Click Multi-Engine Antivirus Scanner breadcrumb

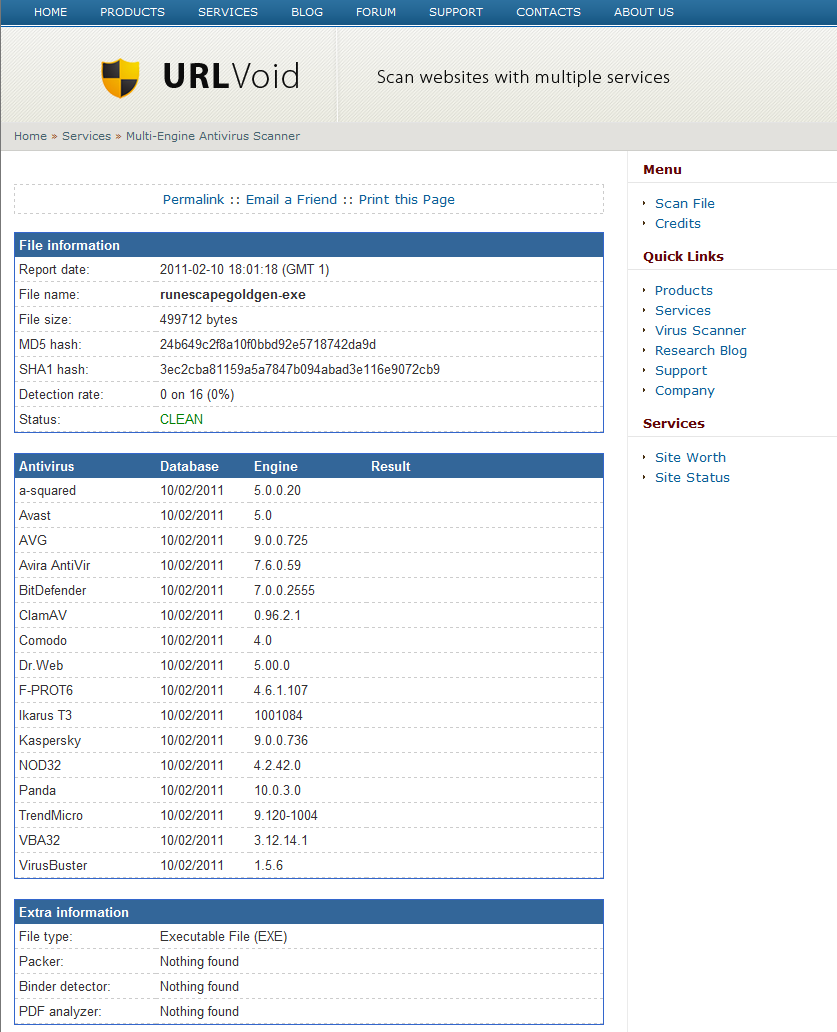click(x=213, y=136)
